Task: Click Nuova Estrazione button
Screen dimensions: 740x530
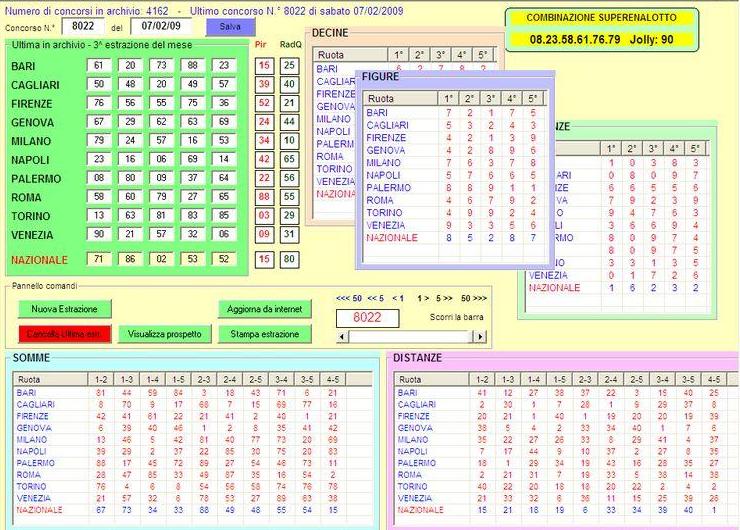Action: coord(65,309)
